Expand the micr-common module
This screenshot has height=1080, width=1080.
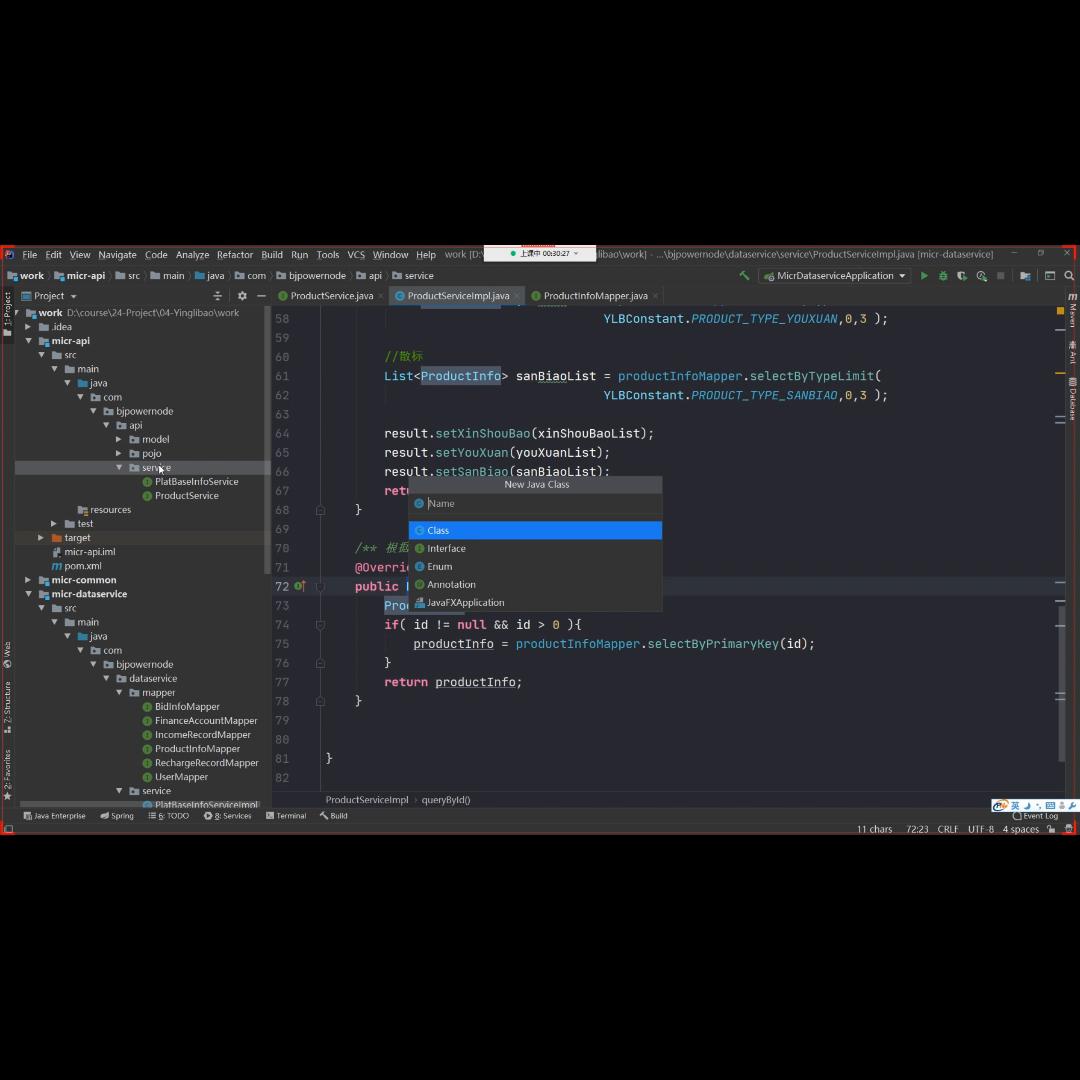pyautogui.click(x=28, y=580)
